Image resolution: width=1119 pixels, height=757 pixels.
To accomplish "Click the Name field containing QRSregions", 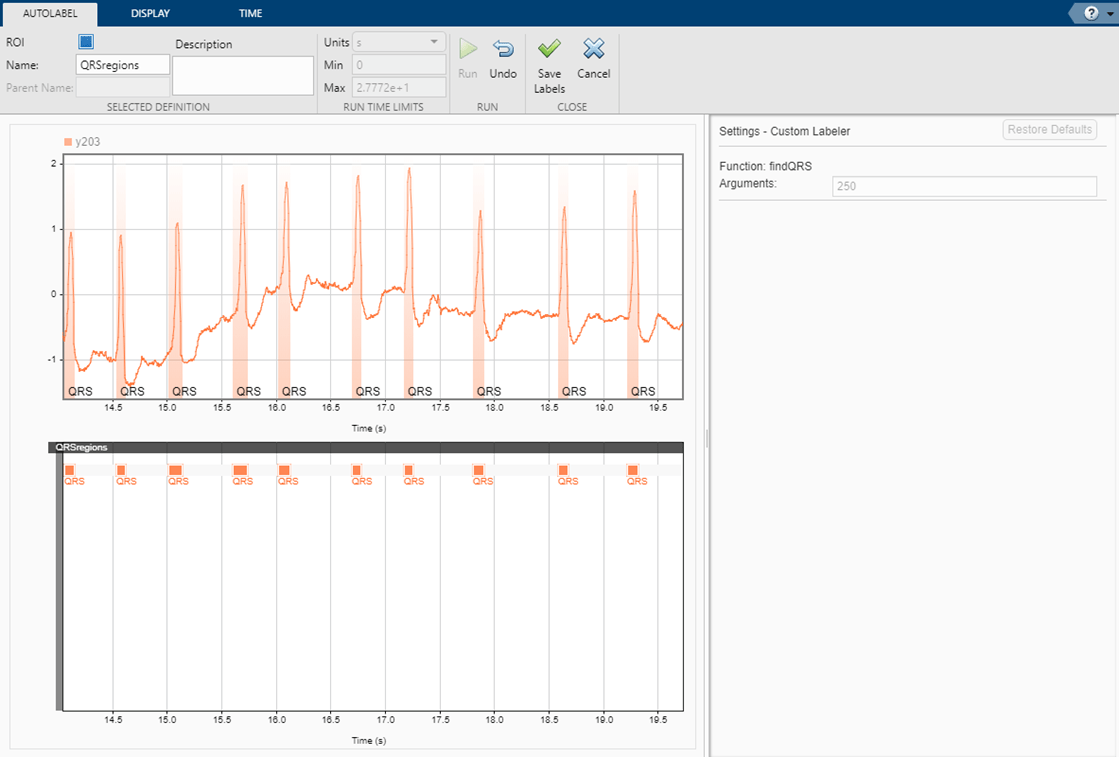I will pos(123,65).
